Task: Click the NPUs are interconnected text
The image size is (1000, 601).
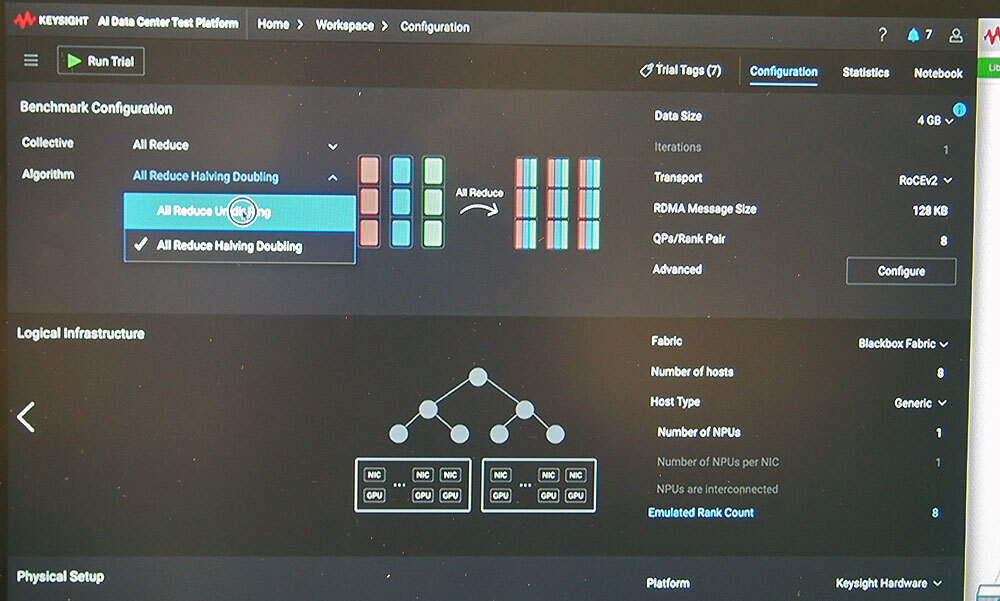Action: click(x=717, y=489)
